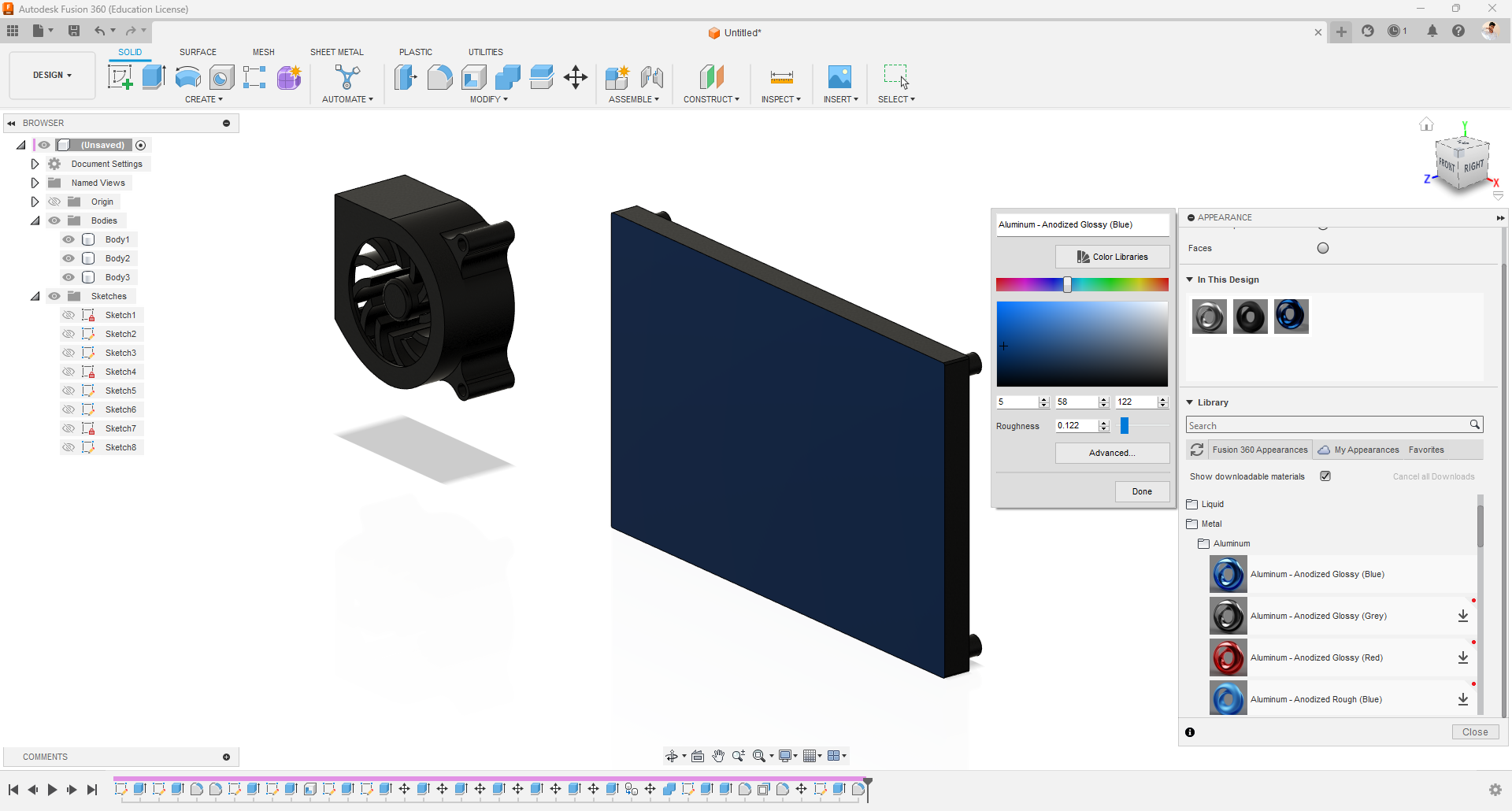Choose the Offset Plane construct icon
The height and width of the screenshot is (811, 1512).
pyautogui.click(x=711, y=77)
